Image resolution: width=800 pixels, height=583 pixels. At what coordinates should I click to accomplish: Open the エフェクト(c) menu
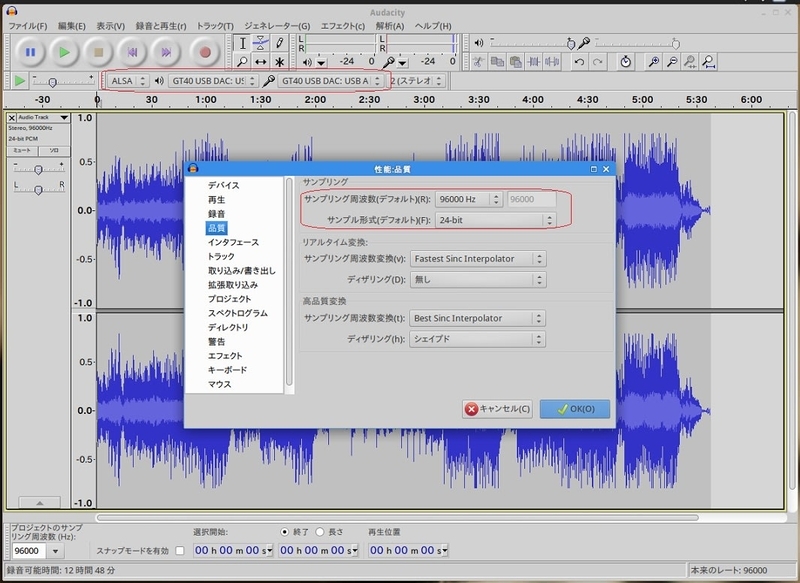pyautogui.click(x=342, y=26)
